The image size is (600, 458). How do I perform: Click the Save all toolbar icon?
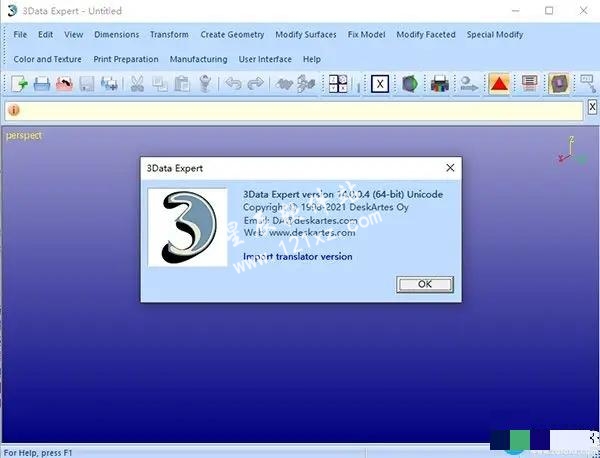pos(109,83)
